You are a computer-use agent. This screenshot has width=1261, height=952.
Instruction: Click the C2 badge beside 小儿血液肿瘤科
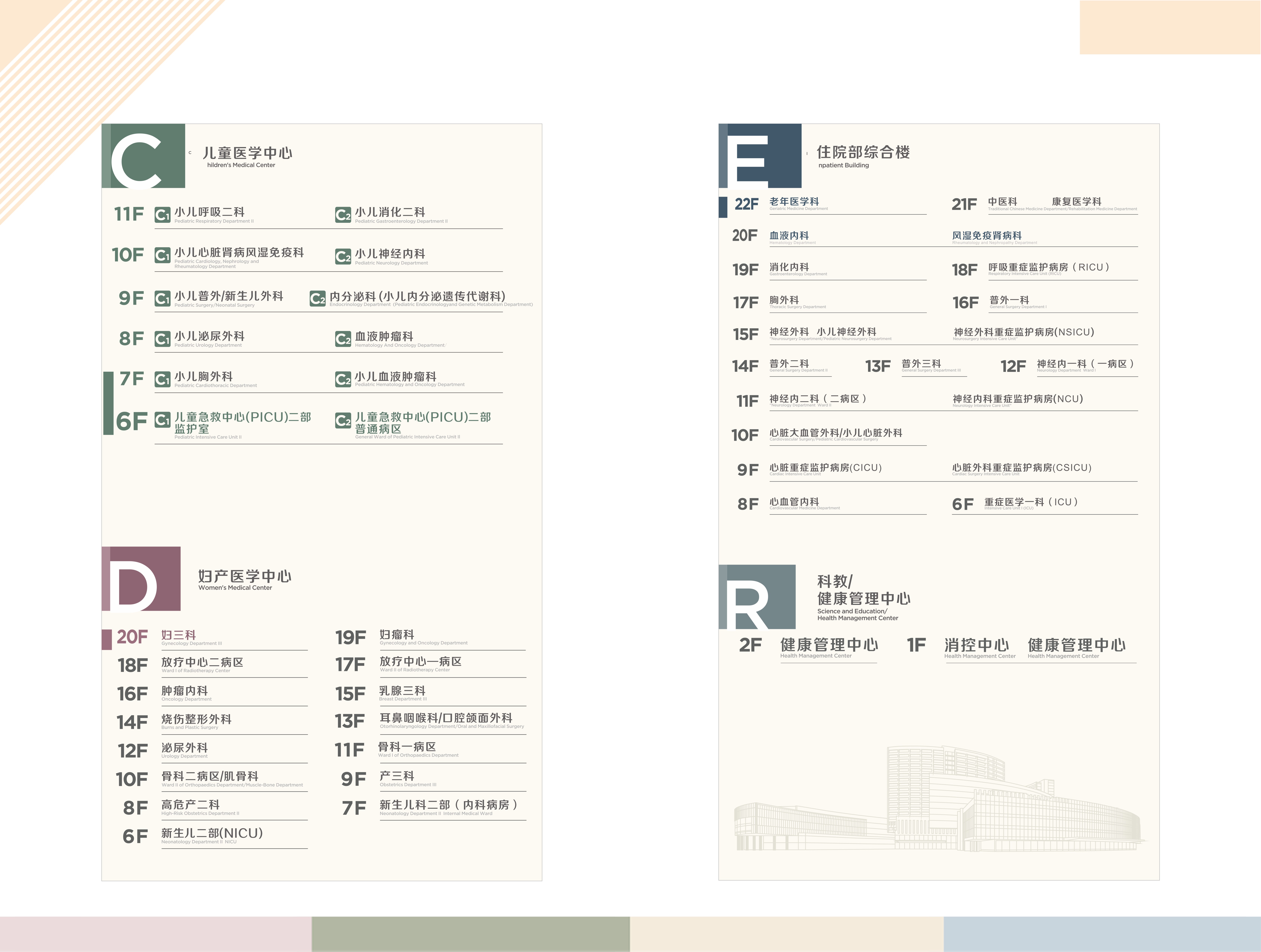point(343,379)
